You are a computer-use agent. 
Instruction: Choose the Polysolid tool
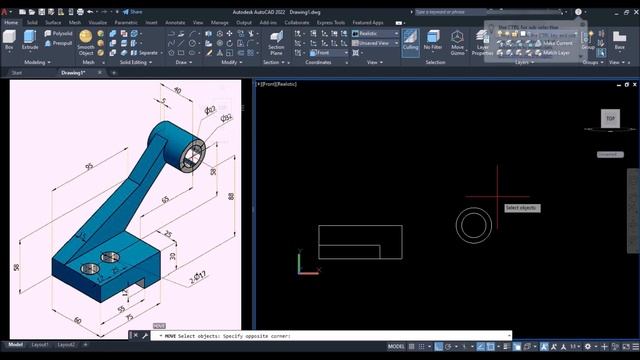pyautogui.click(x=58, y=33)
